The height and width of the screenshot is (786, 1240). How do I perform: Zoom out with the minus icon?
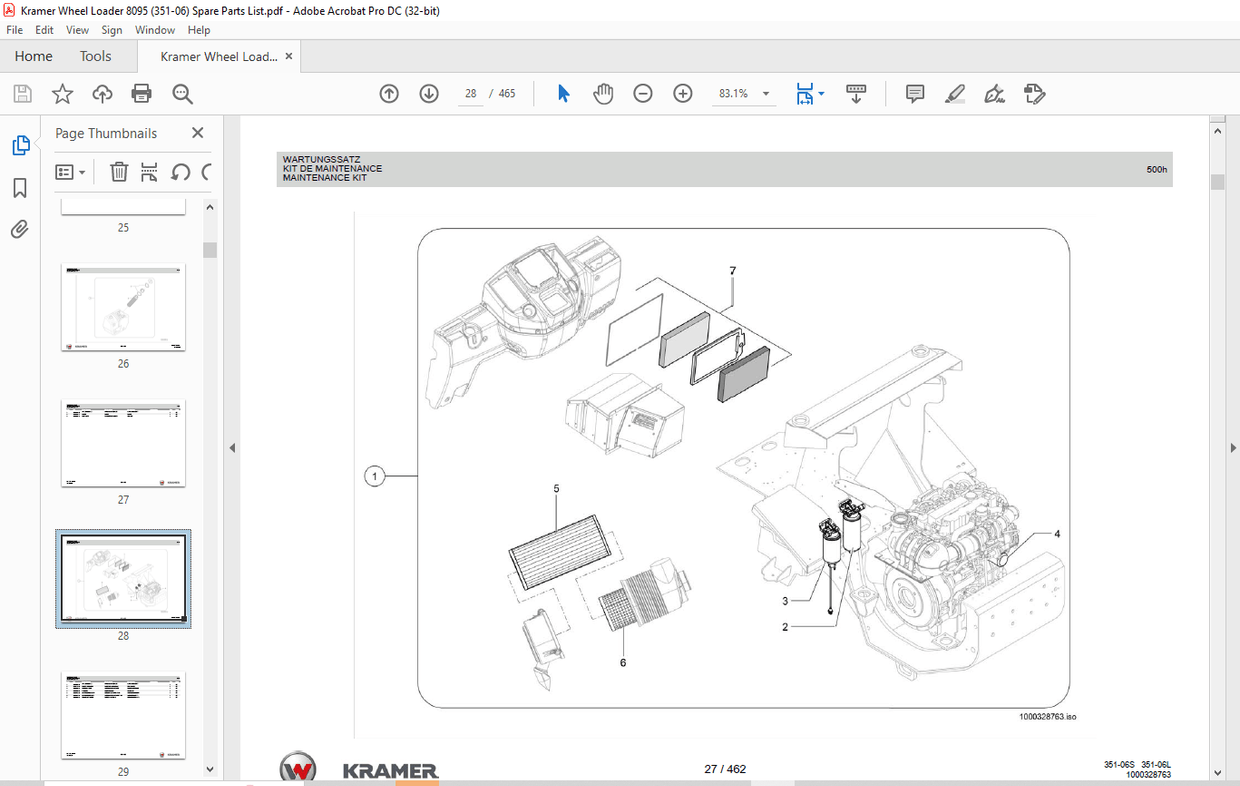[642, 93]
